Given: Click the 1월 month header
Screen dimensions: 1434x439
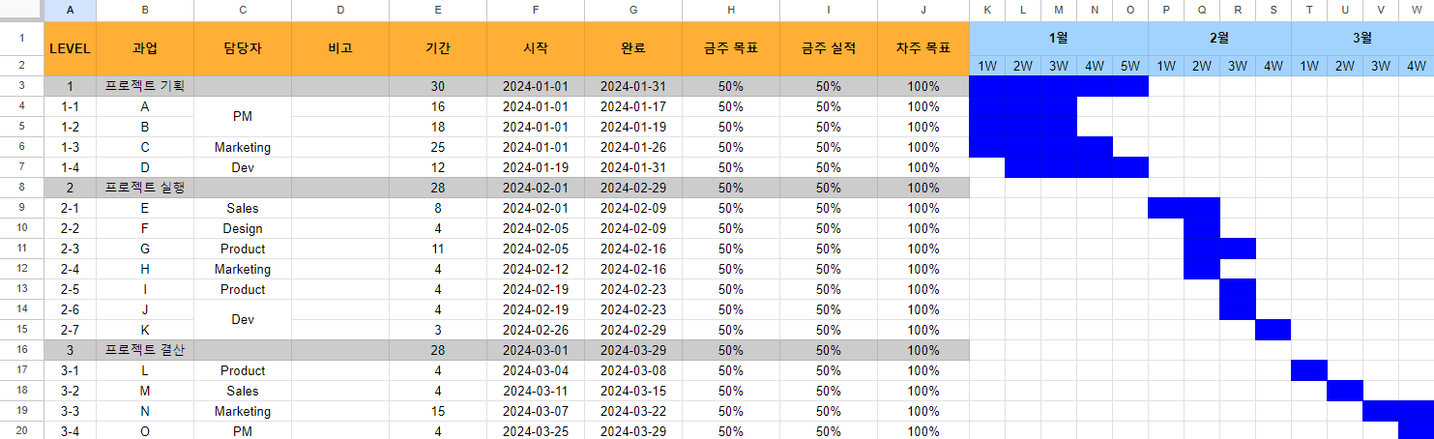Looking at the screenshot, I should tap(1059, 38).
